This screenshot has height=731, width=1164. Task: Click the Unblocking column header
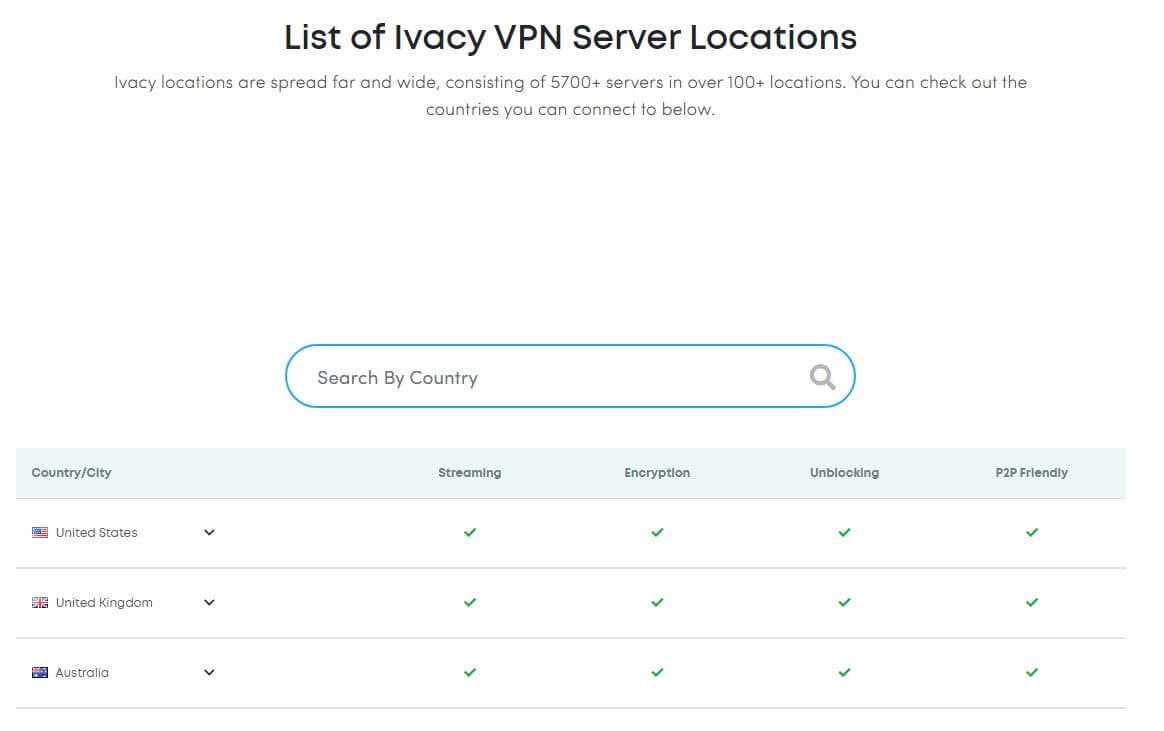844,473
